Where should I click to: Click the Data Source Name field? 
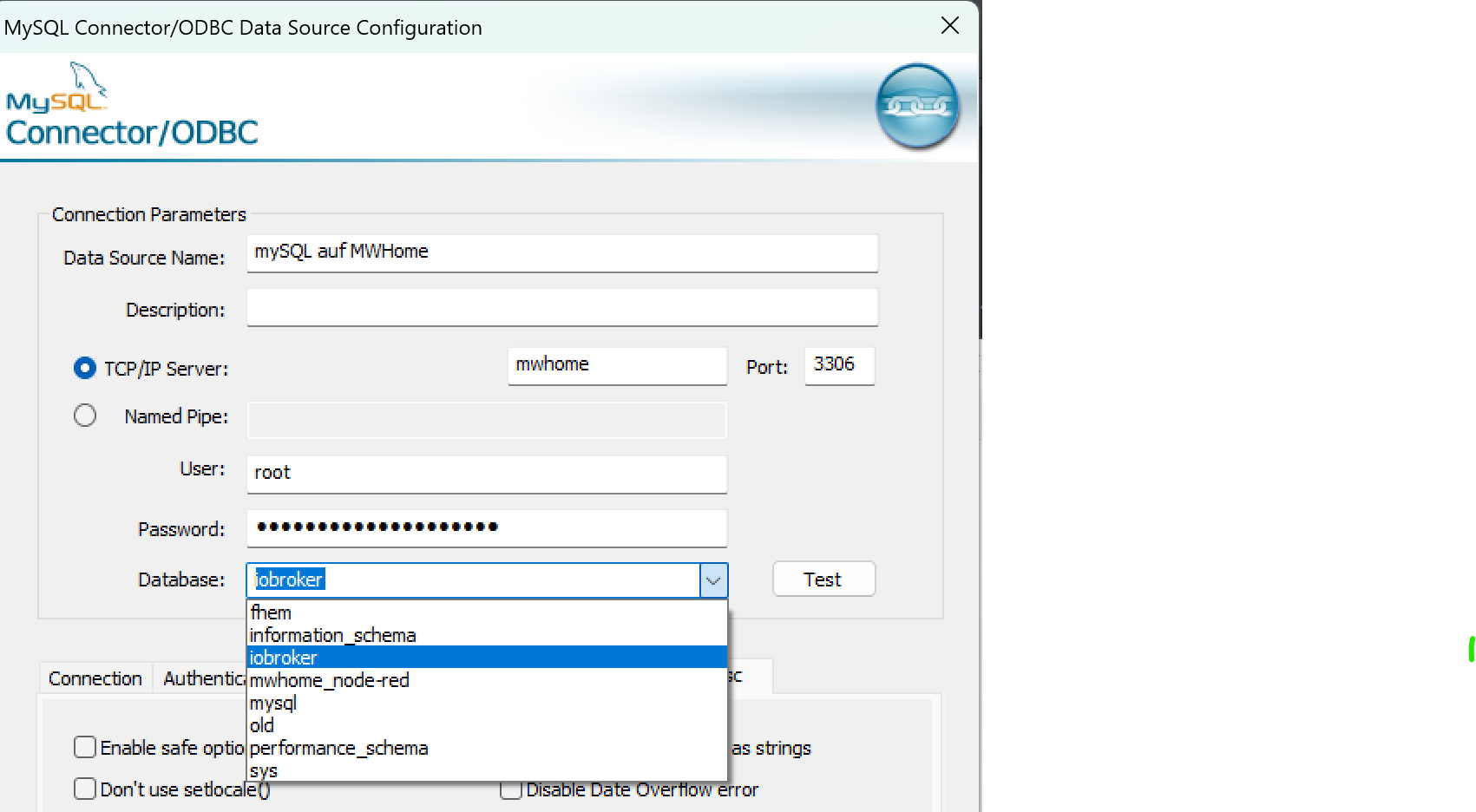click(562, 252)
